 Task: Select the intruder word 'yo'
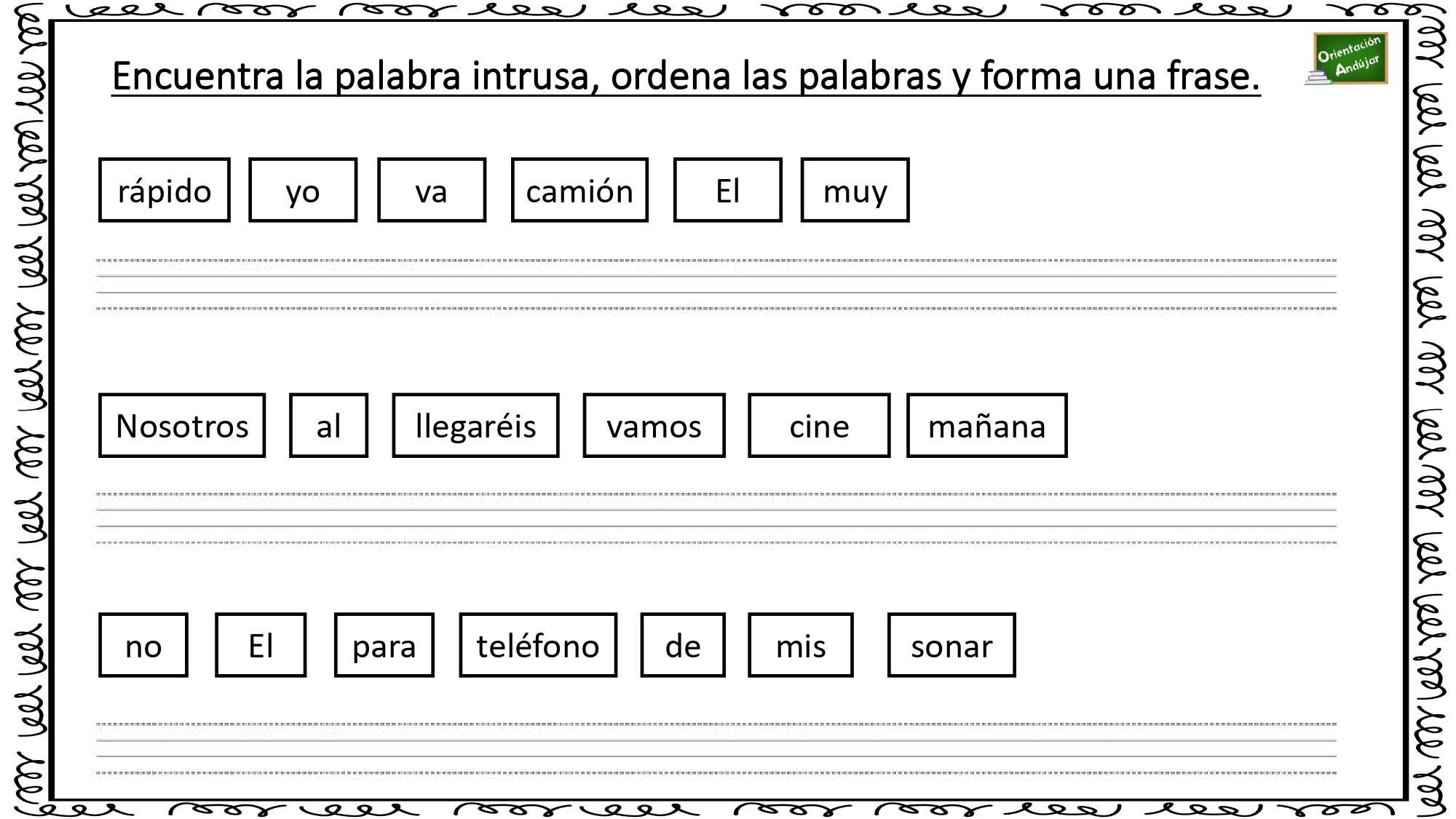point(303,190)
